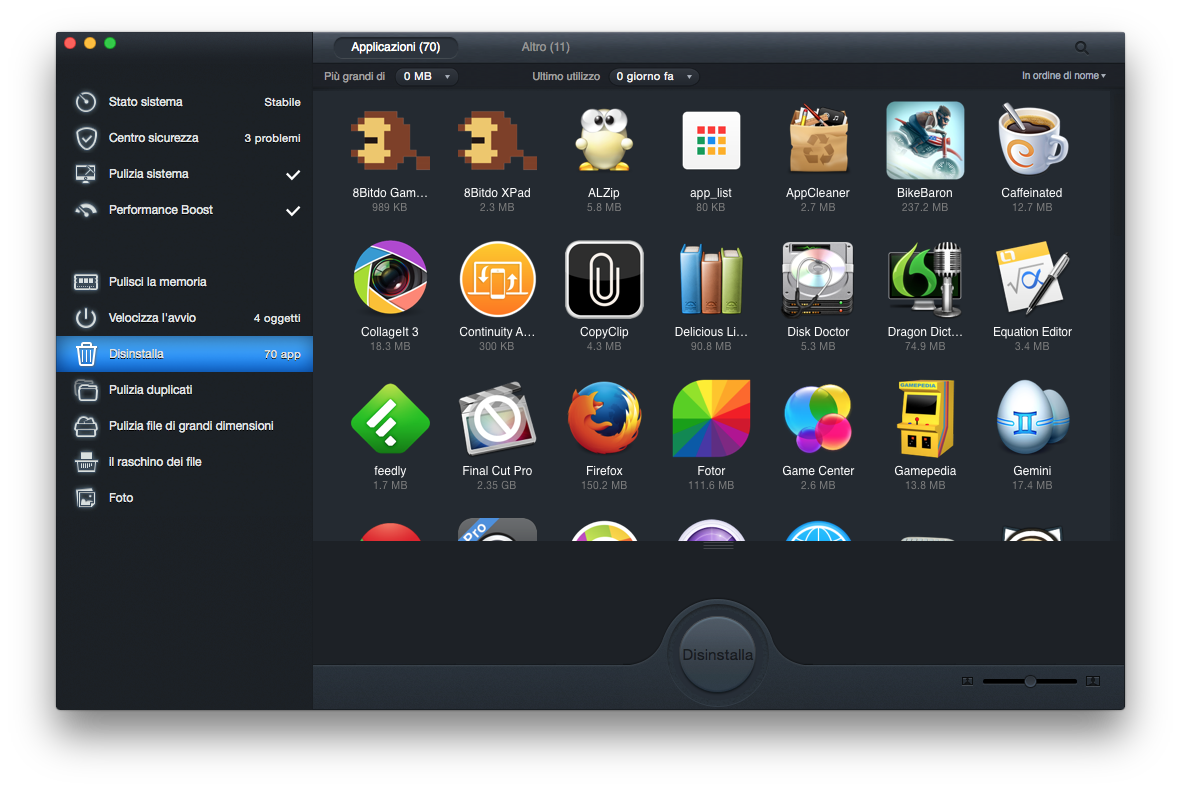Select the CollageIt 3 app icon
Screen dimensions: 1181x790
tap(389, 279)
